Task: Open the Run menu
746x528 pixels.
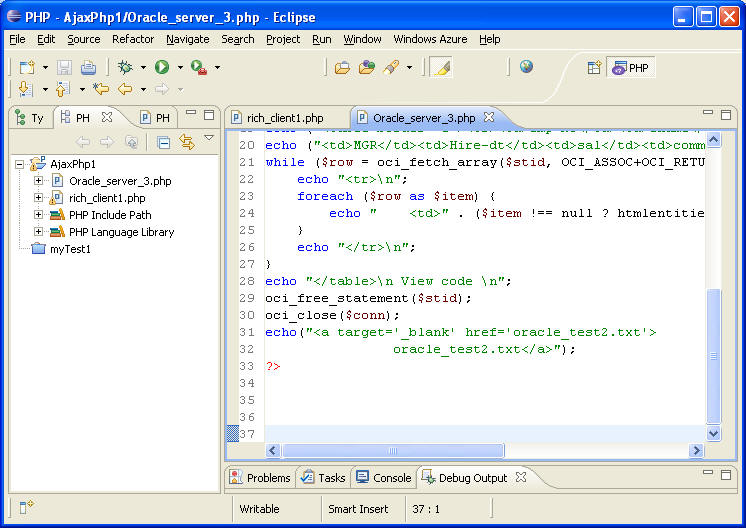Action: click(x=322, y=39)
